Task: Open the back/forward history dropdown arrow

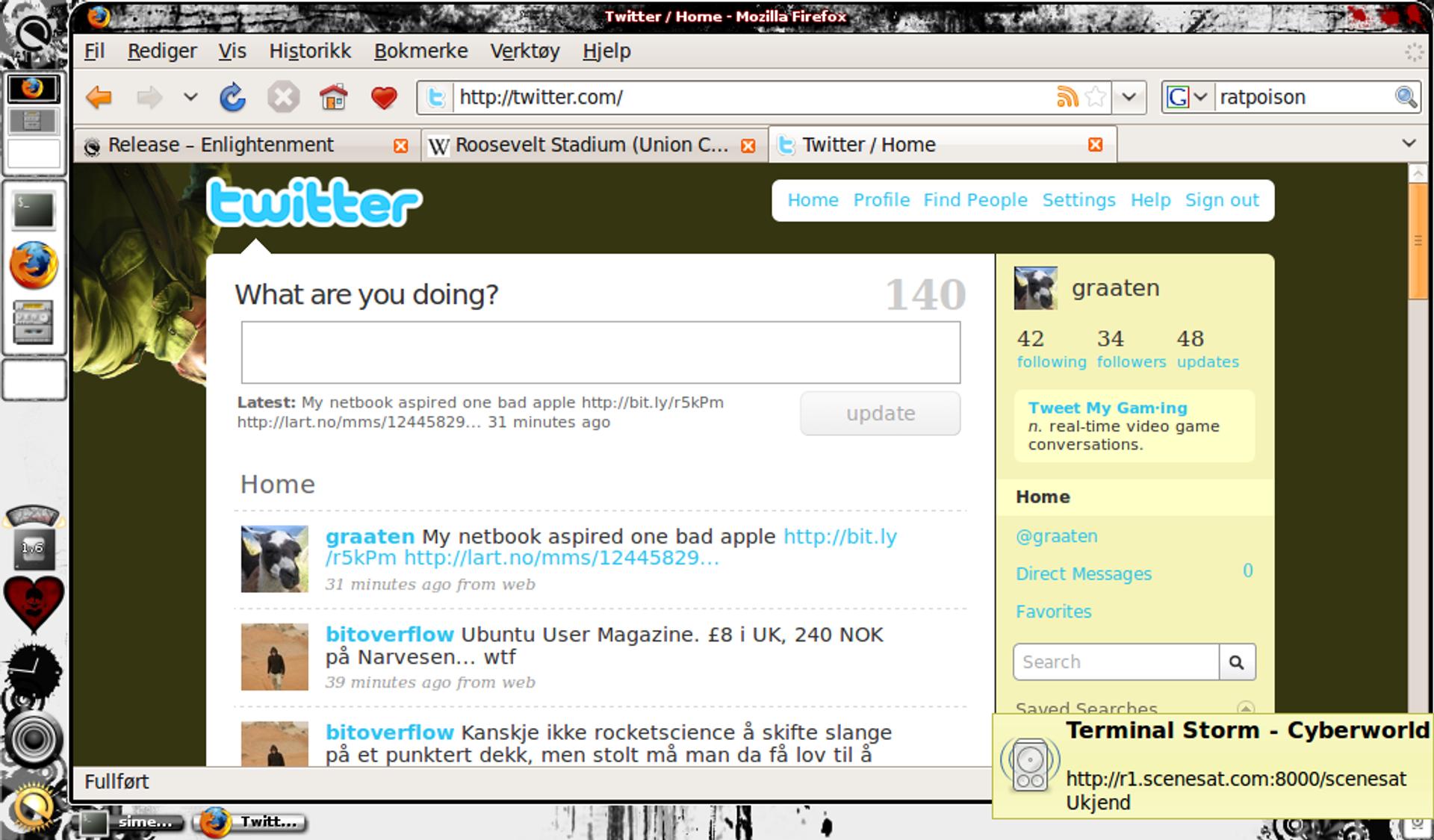Action: click(x=190, y=97)
